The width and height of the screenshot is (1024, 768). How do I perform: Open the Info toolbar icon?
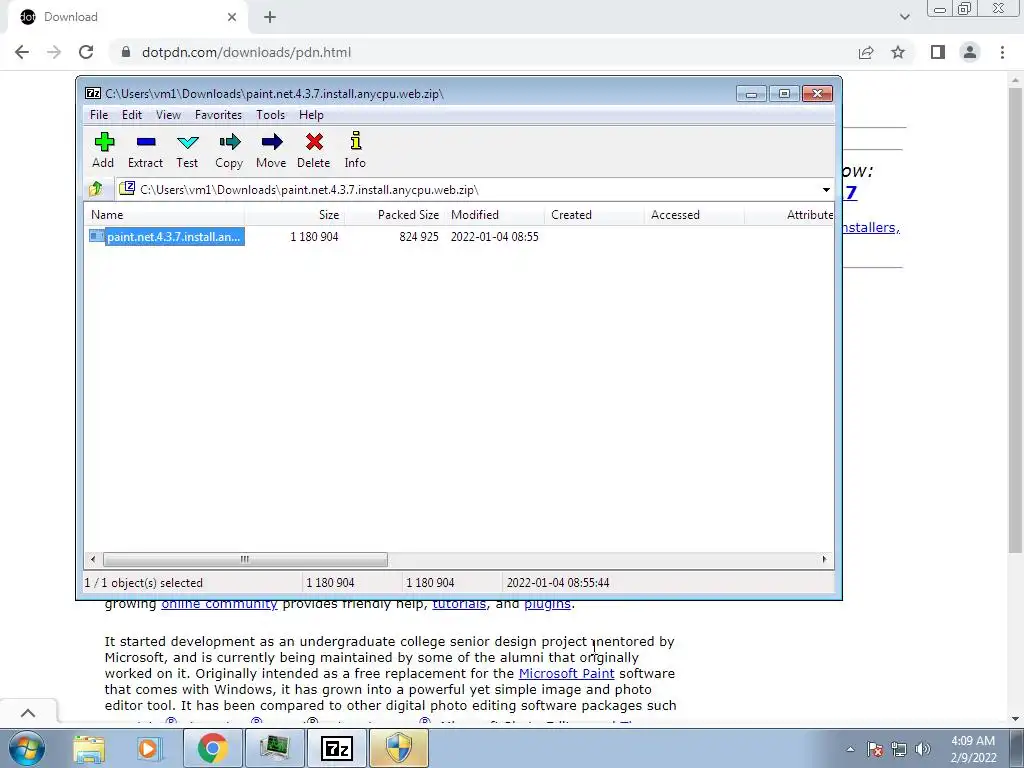point(355,141)
